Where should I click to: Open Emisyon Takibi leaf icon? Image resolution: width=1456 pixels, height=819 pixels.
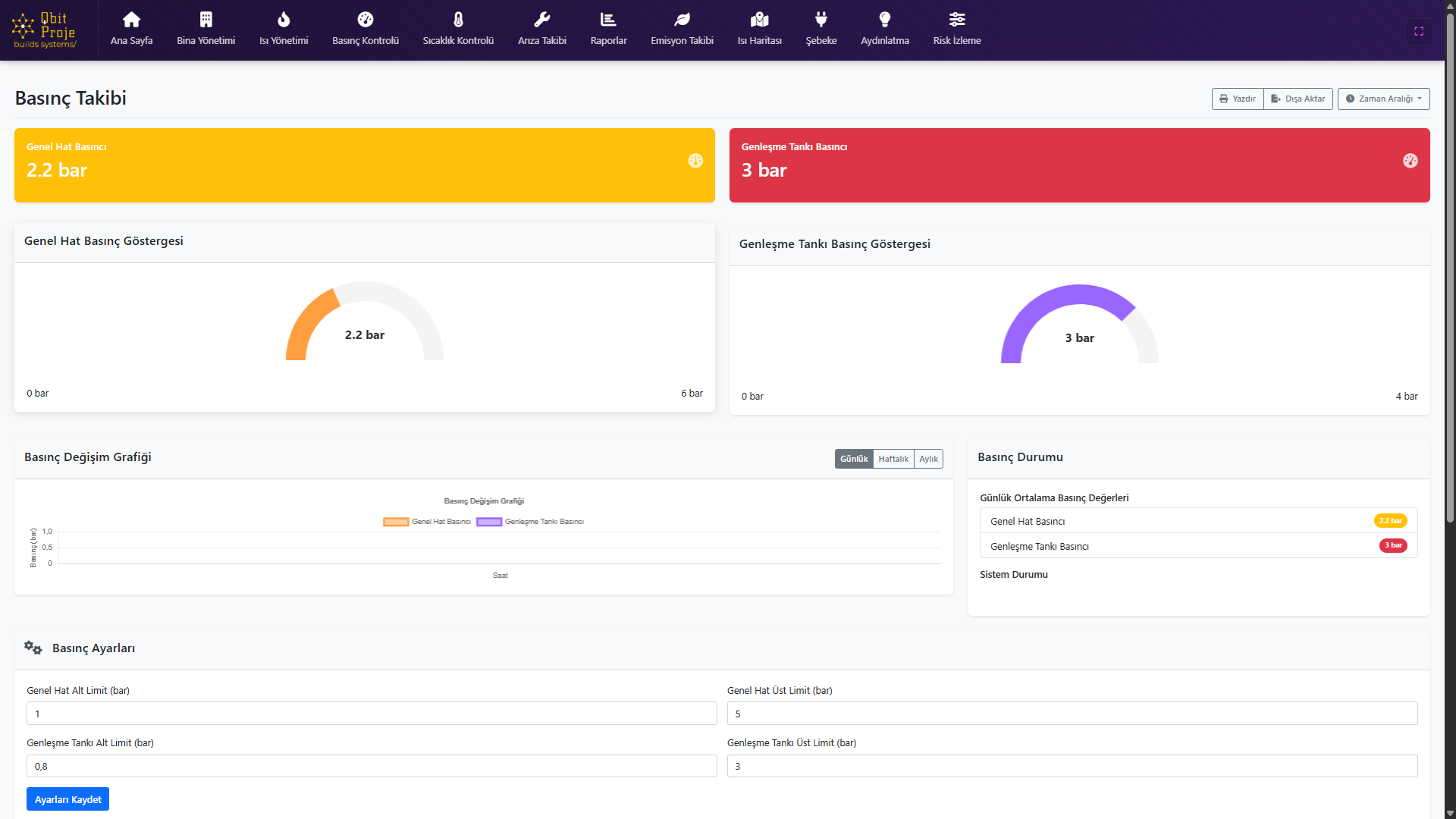(x=682, y=20)
